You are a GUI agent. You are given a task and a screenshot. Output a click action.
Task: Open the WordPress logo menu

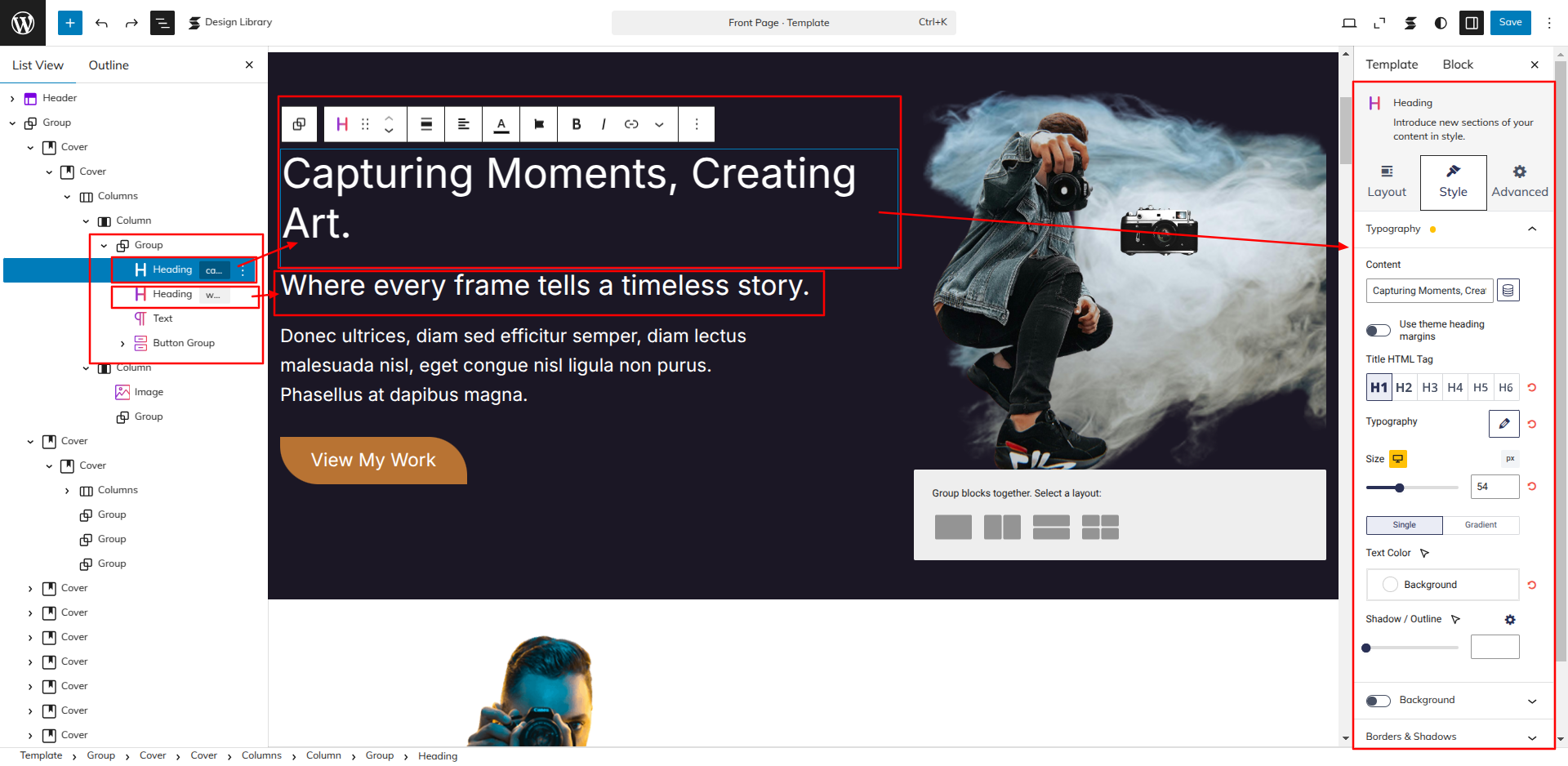23,23
